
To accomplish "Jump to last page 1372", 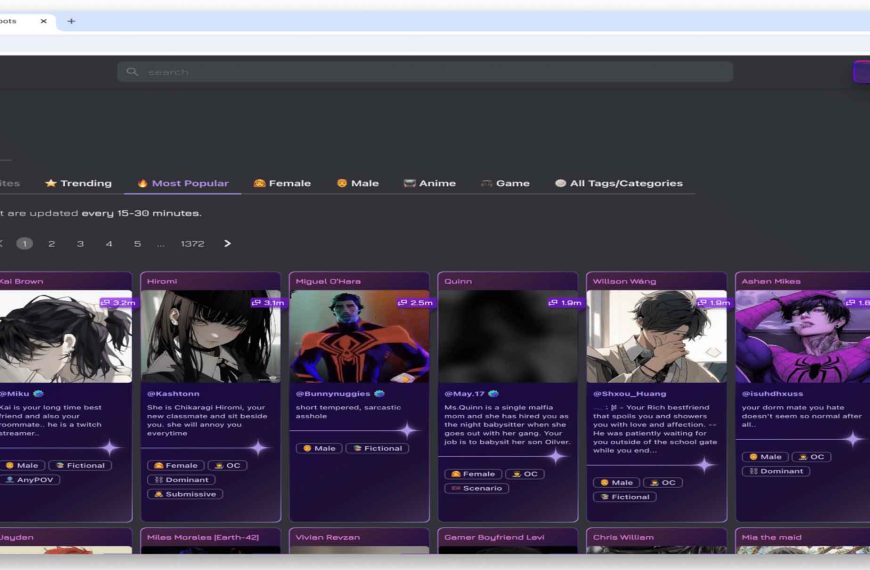I will pos(192,244).
